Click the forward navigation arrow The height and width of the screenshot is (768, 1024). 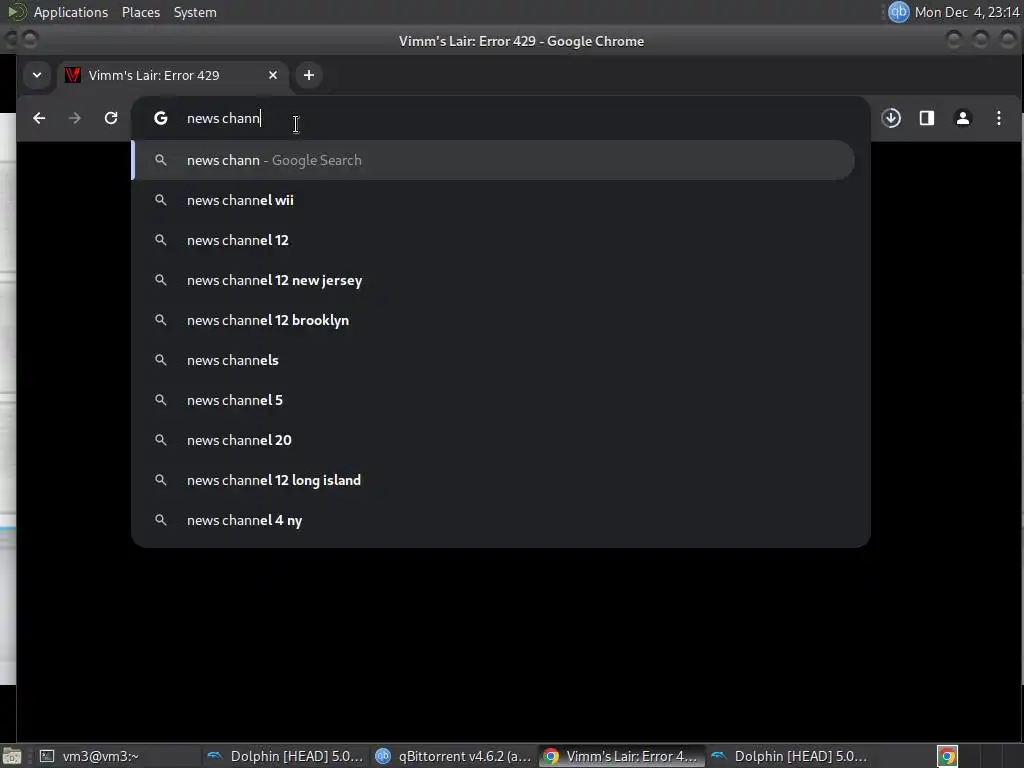tap(75, 118)
